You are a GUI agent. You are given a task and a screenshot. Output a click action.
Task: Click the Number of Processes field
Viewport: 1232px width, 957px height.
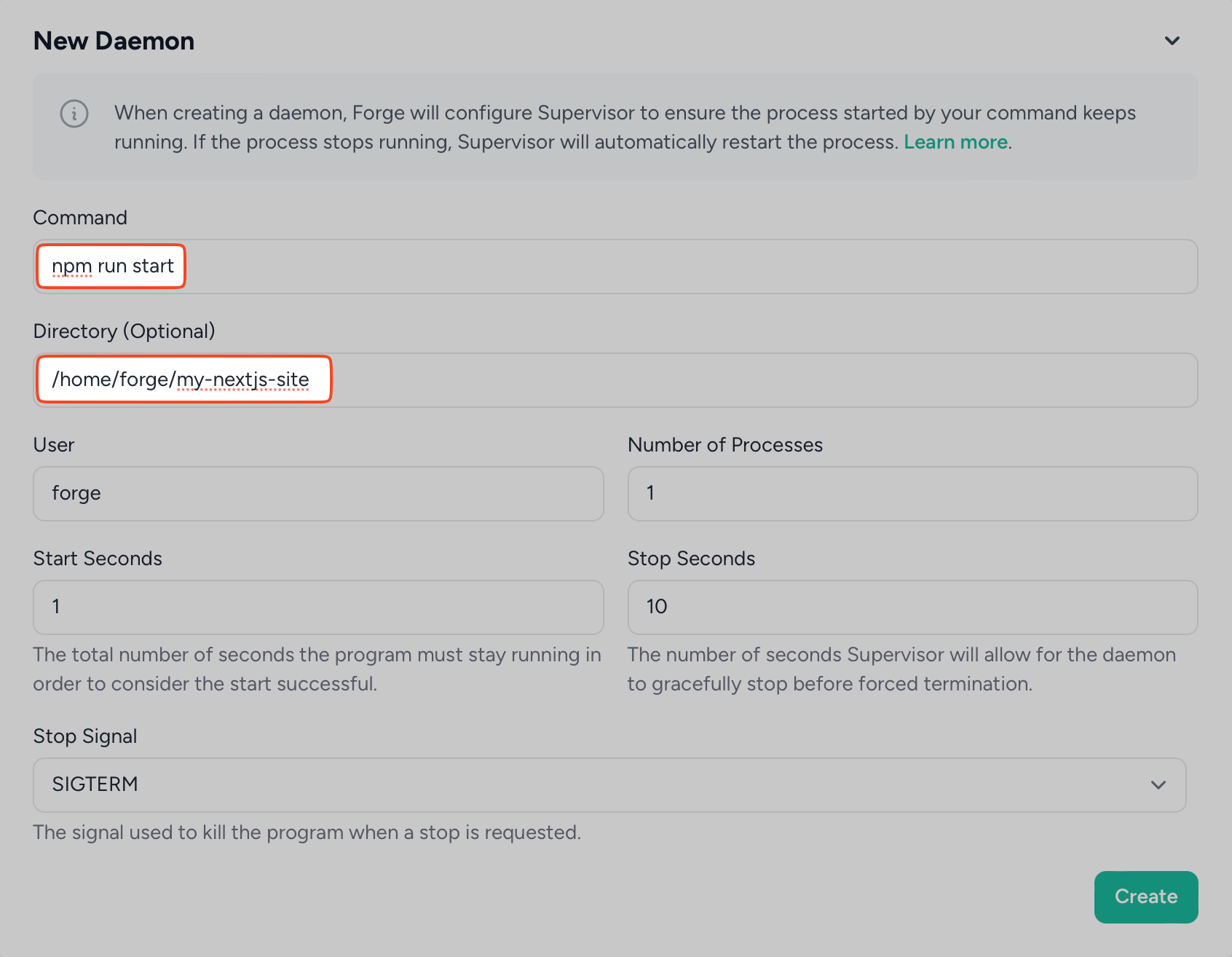(912, 494)
